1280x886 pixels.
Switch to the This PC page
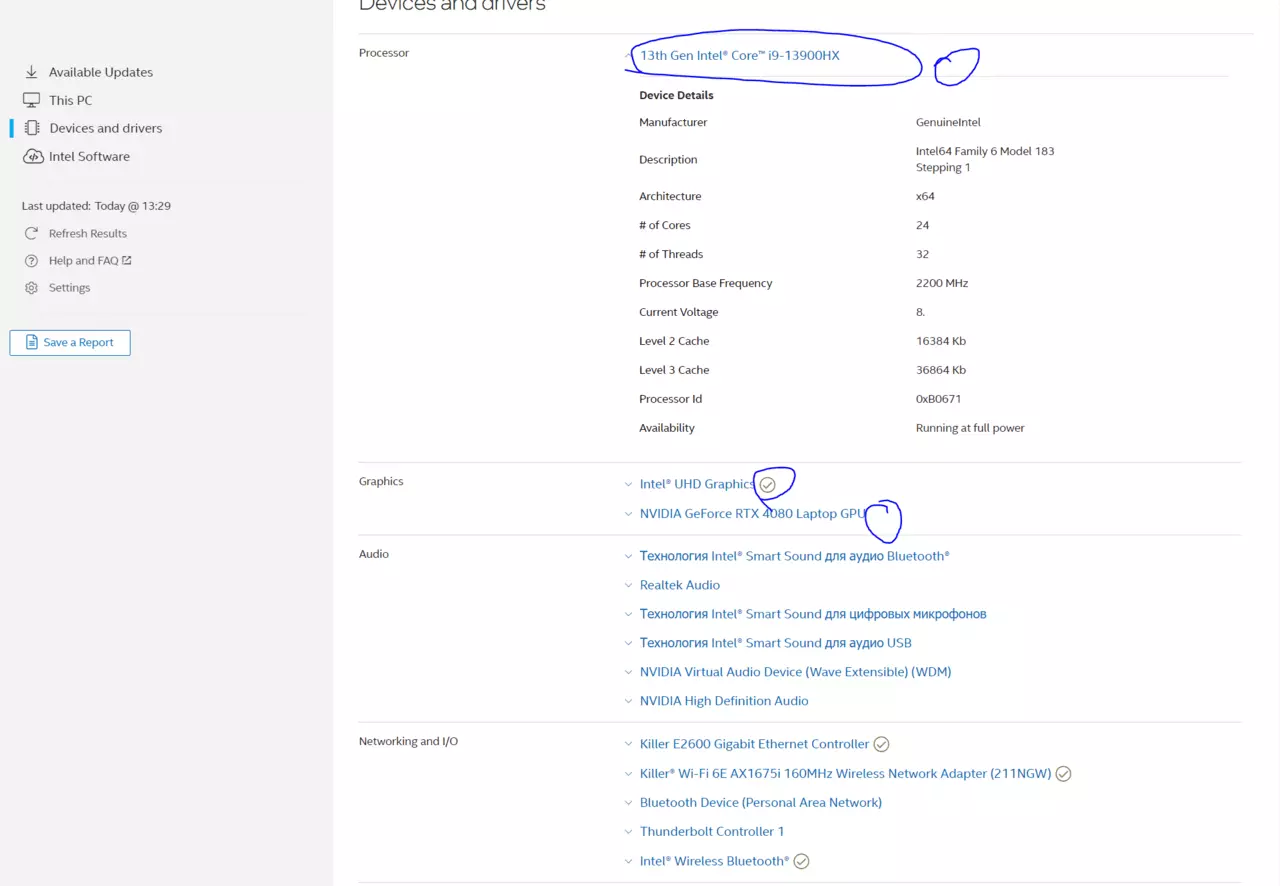(70, 100)
